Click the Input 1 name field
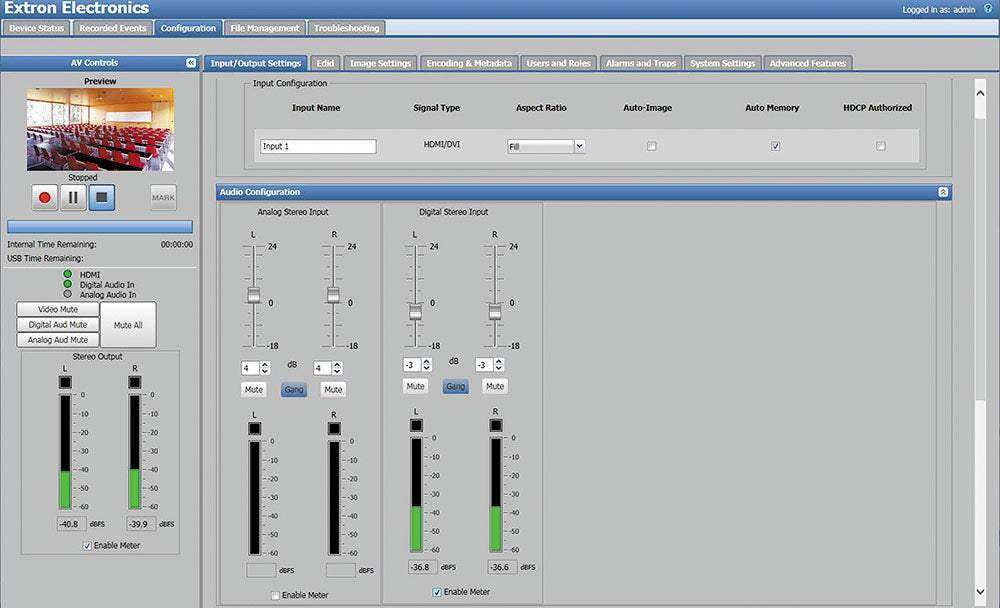 (x=317, y=146)
